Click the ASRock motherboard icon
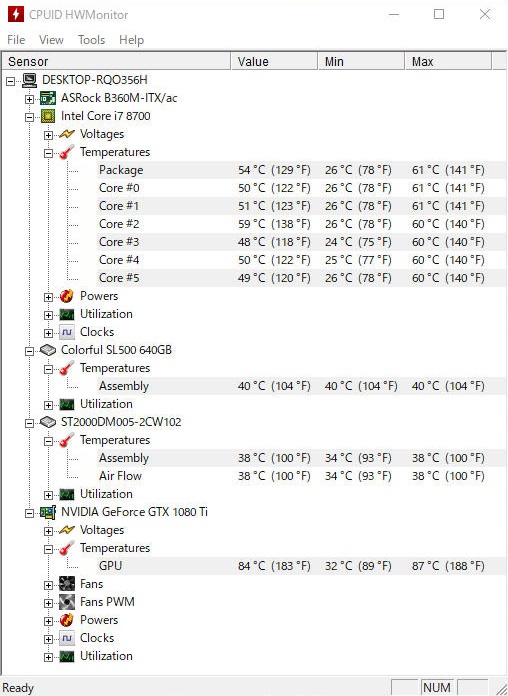Screen dimensions: 508x696 click(48, 98)
